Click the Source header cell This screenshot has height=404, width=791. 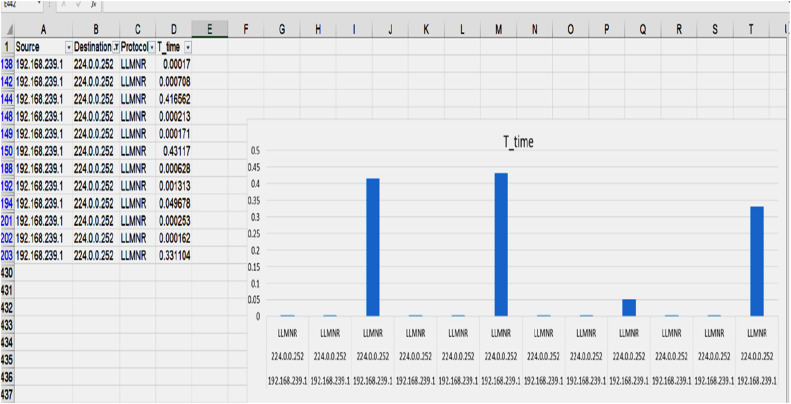[x=43, y=47]
